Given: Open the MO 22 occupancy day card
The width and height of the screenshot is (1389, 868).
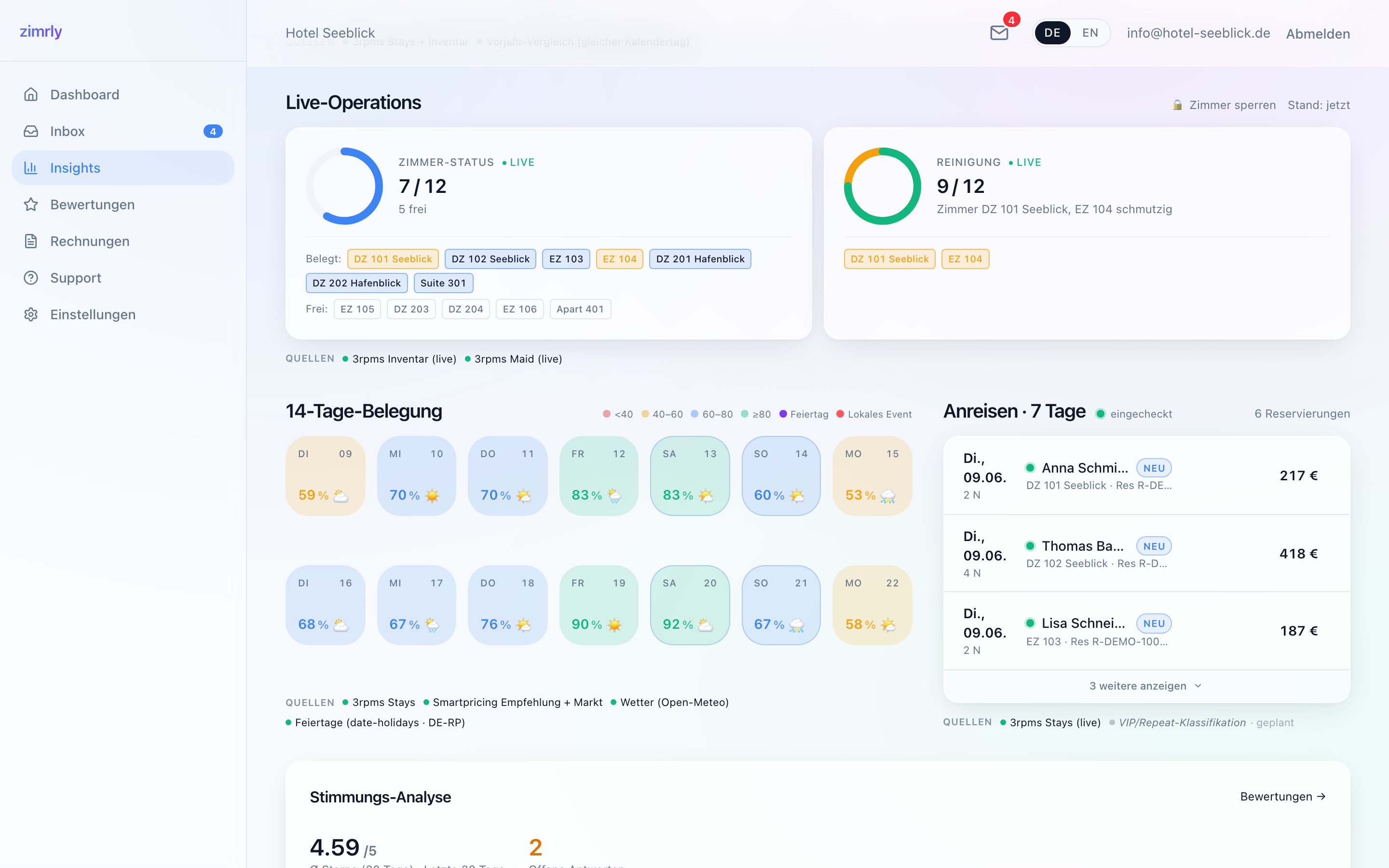Looking at the screenshot, I should 872,605.
